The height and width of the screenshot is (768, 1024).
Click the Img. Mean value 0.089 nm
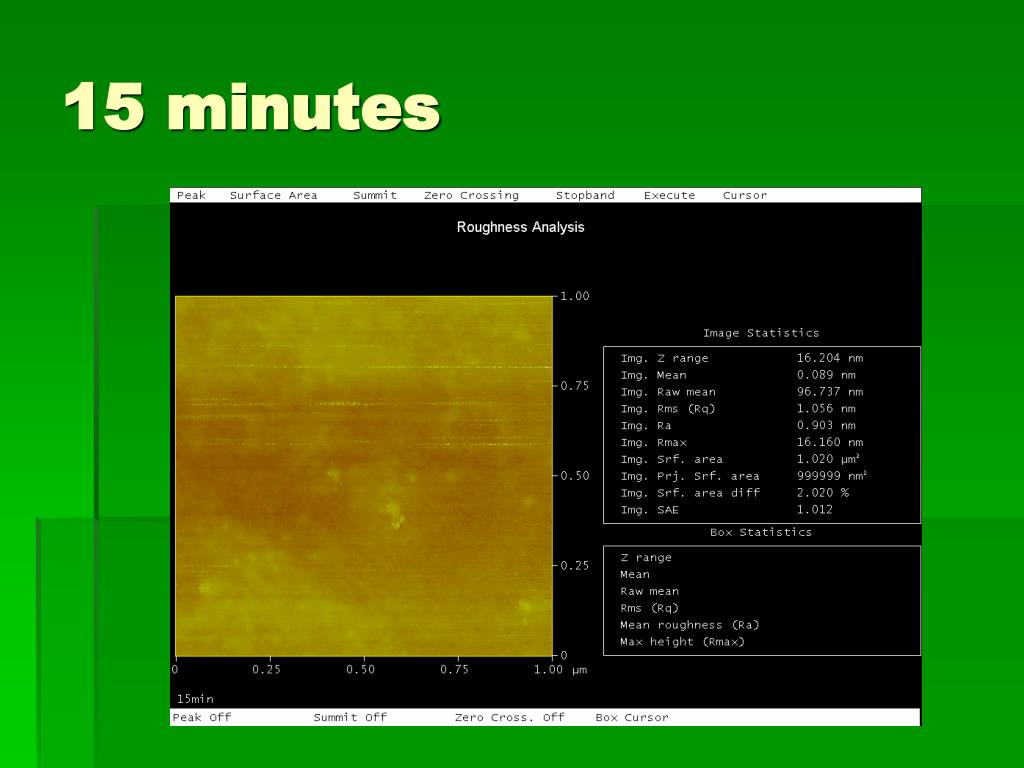point(826,375)
